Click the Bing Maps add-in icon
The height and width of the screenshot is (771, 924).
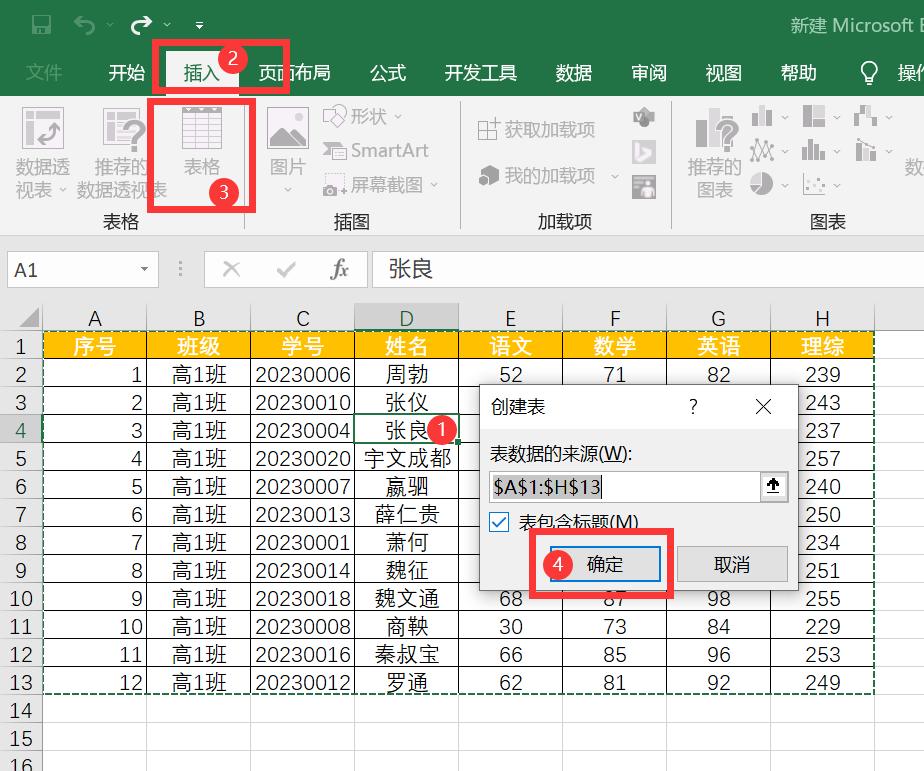point(644,151)
